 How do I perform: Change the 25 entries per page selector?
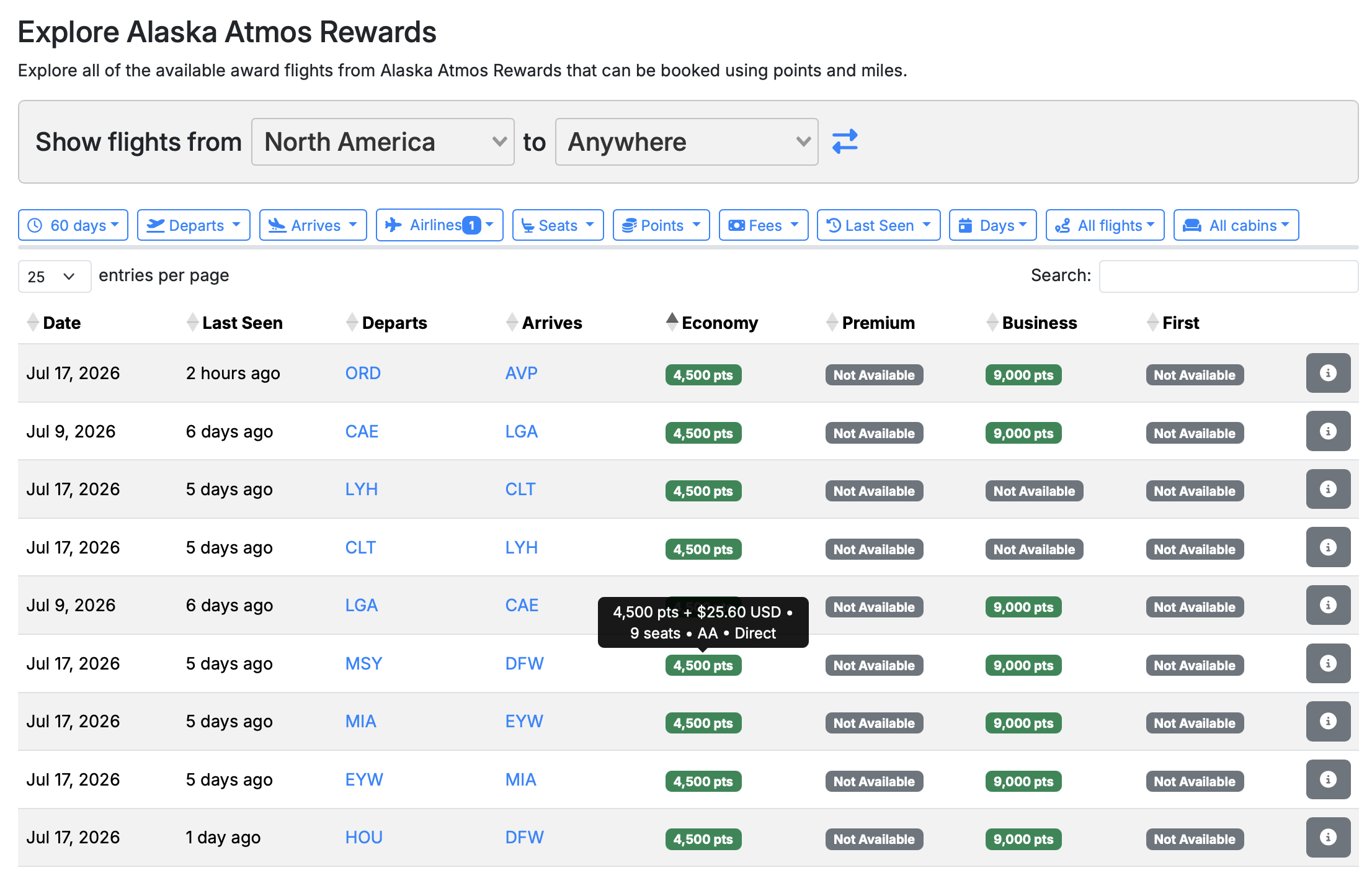(x=55, y=276)
